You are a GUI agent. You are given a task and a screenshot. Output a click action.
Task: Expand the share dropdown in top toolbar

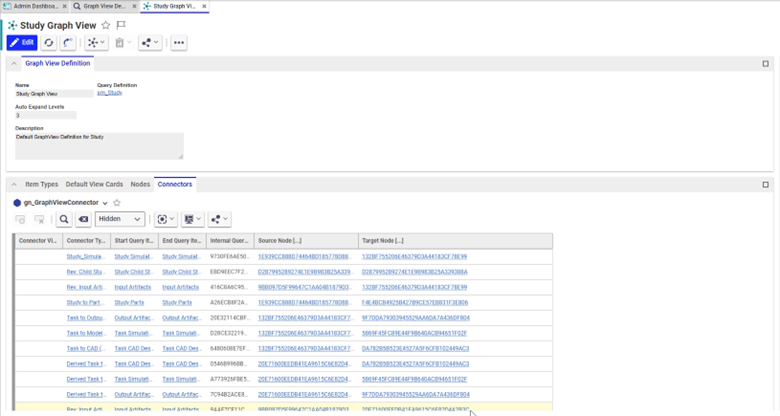pyautogui.click(x=150, y=43)
